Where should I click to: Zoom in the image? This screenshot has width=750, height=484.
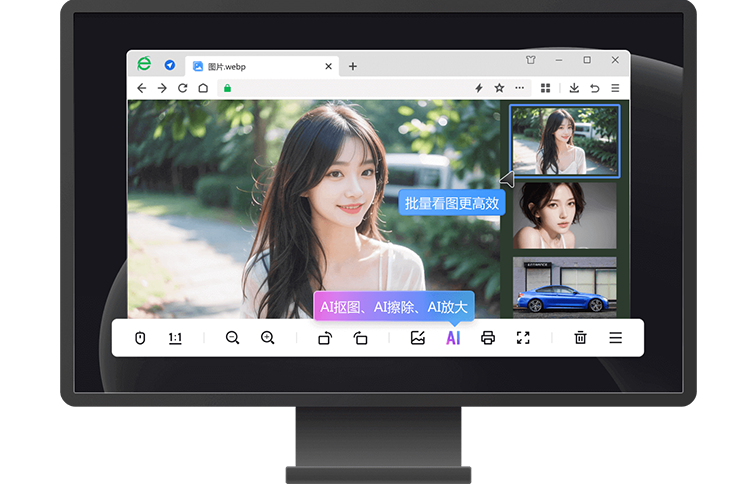point(268,338)
